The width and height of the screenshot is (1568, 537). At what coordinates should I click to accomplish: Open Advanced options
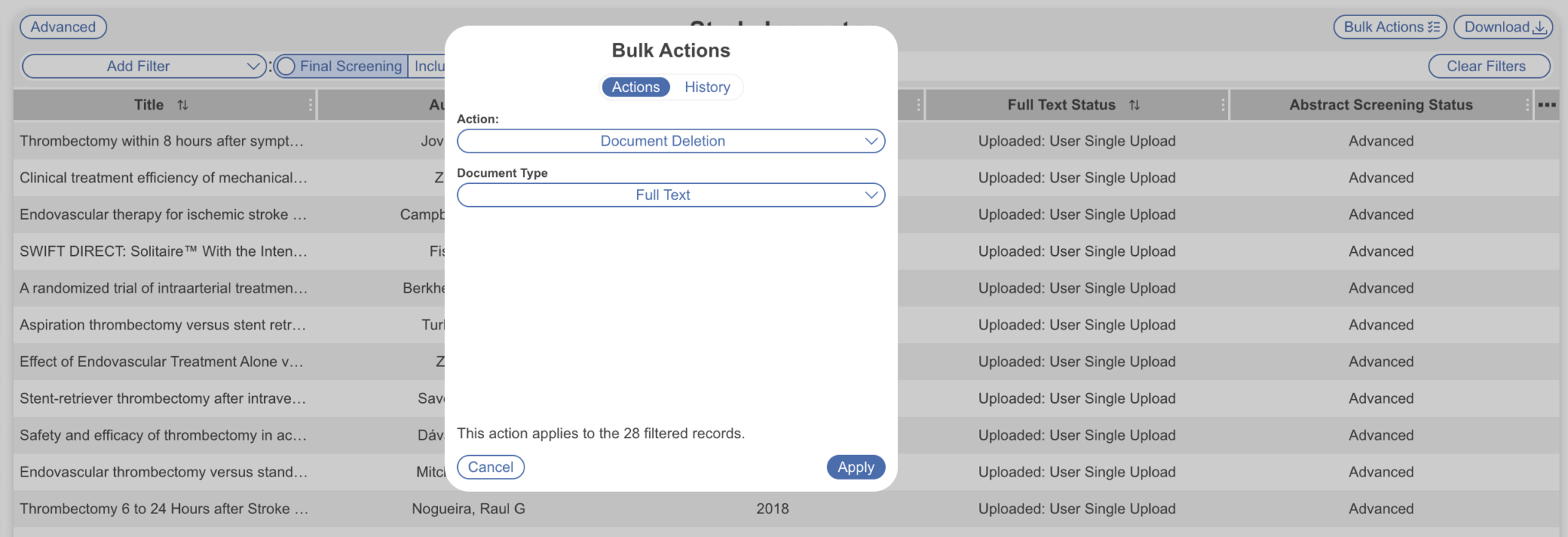[x=64, y=27]
